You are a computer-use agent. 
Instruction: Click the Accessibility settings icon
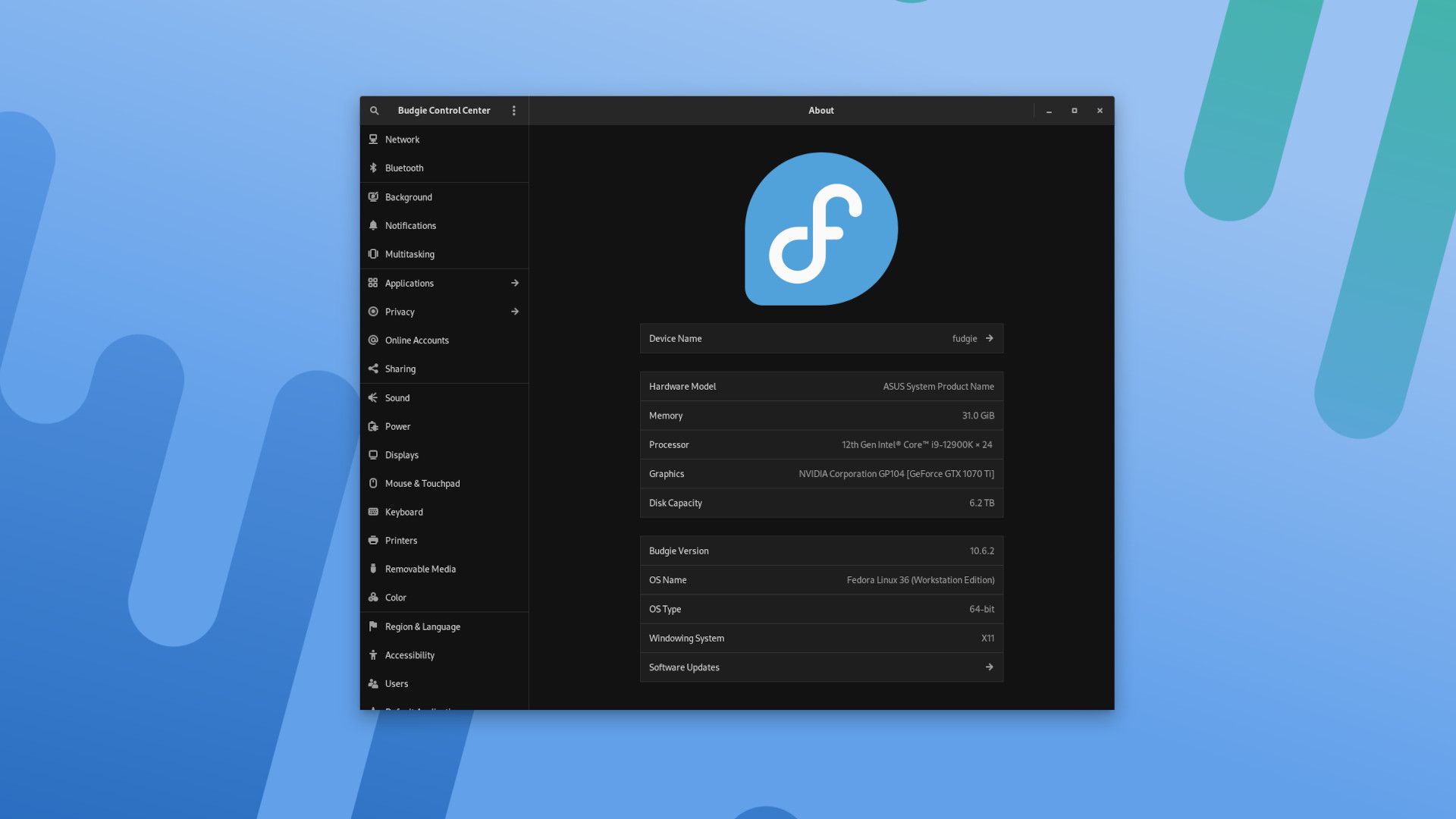(373, 655)
